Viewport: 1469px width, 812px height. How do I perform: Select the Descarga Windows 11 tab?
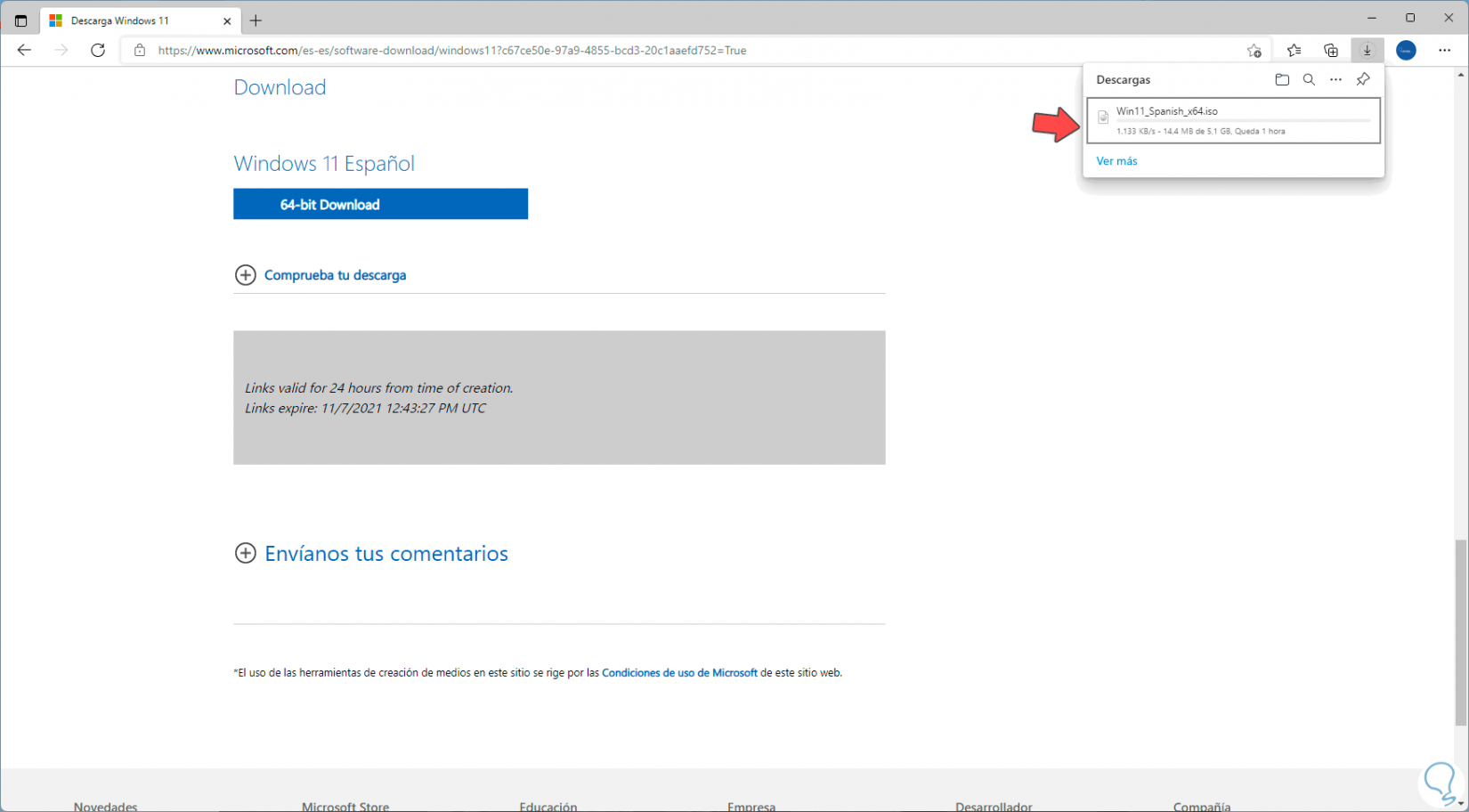tap(139, 20)
